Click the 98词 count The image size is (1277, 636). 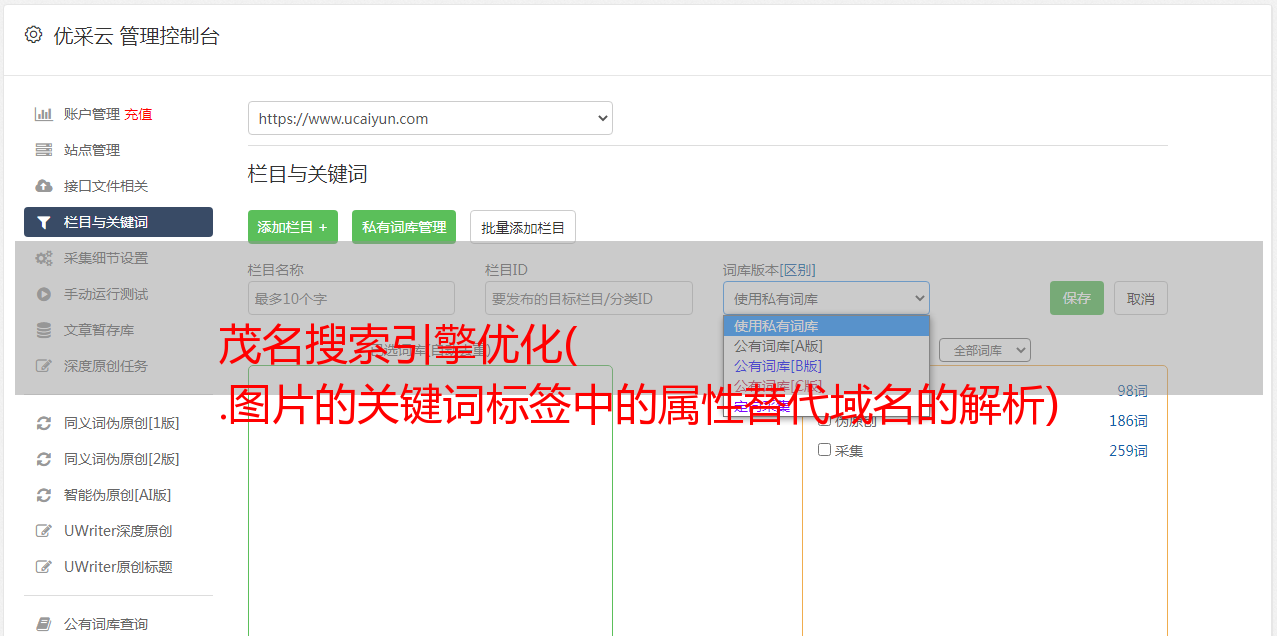coord(1132,391)
